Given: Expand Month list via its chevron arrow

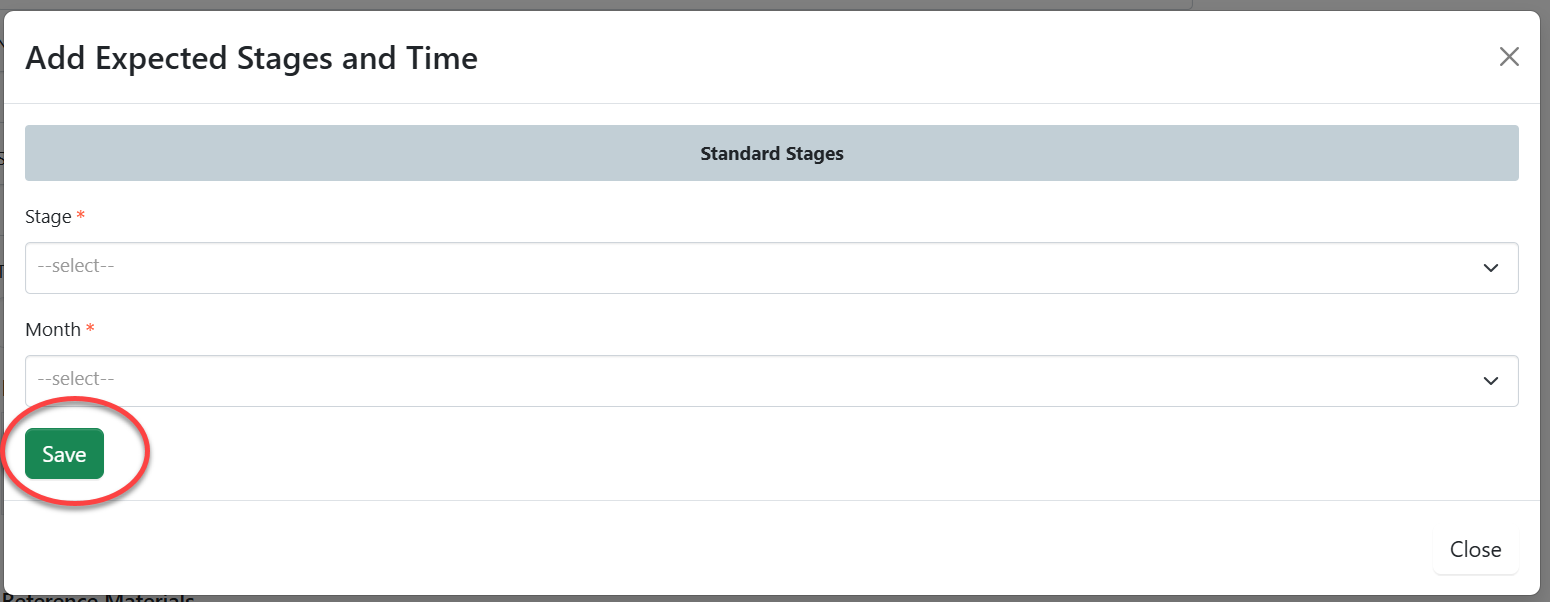Looking at the screenshot, I should (x=1490, y=381).
